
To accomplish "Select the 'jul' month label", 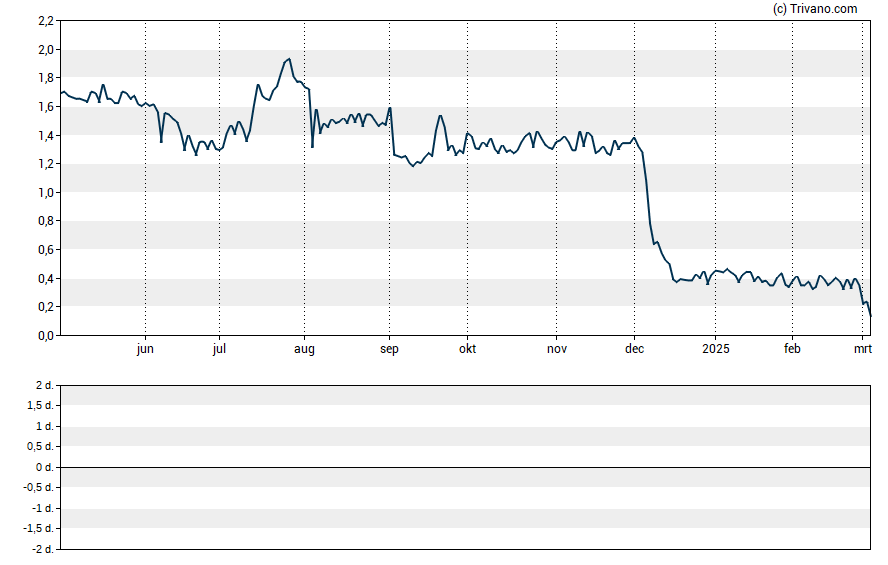I will pyautogui.click(x=219, y=349).
